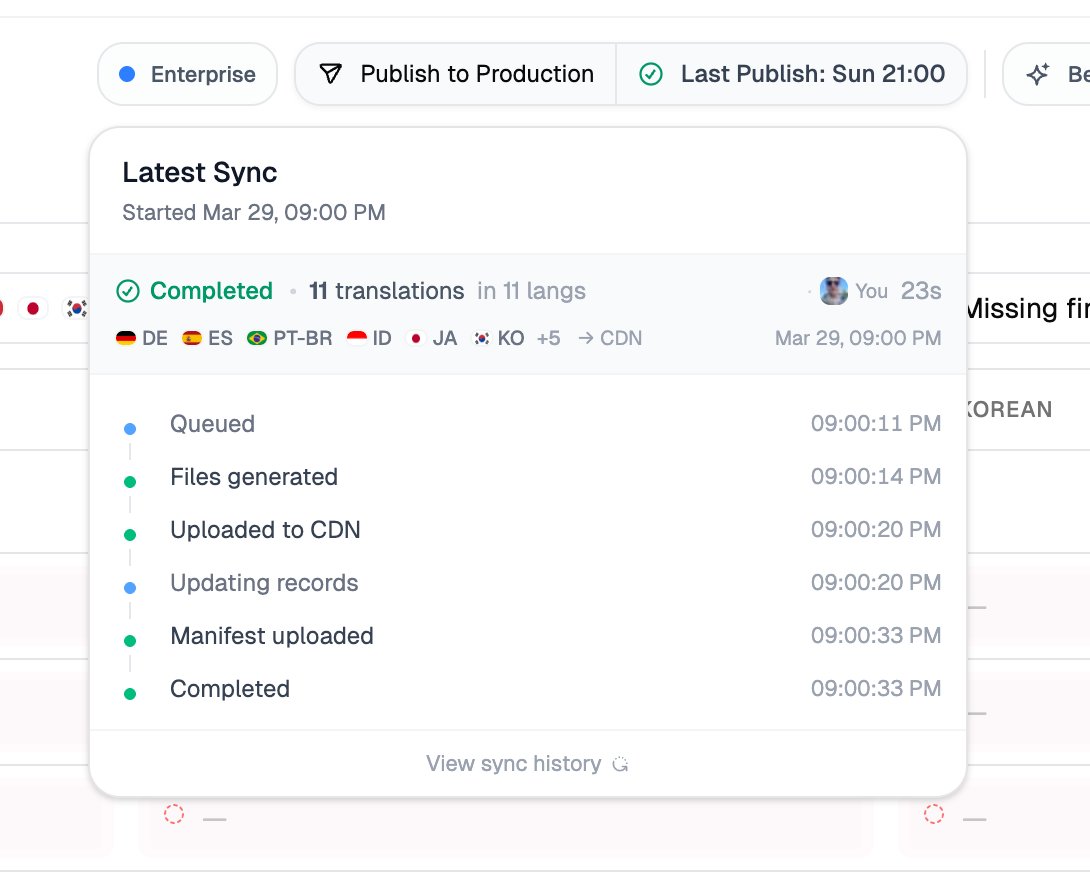This screenshot has height=872, width=1090.
Task: Expand the +5 more languages indicator
Action: (x=548, y=338)
